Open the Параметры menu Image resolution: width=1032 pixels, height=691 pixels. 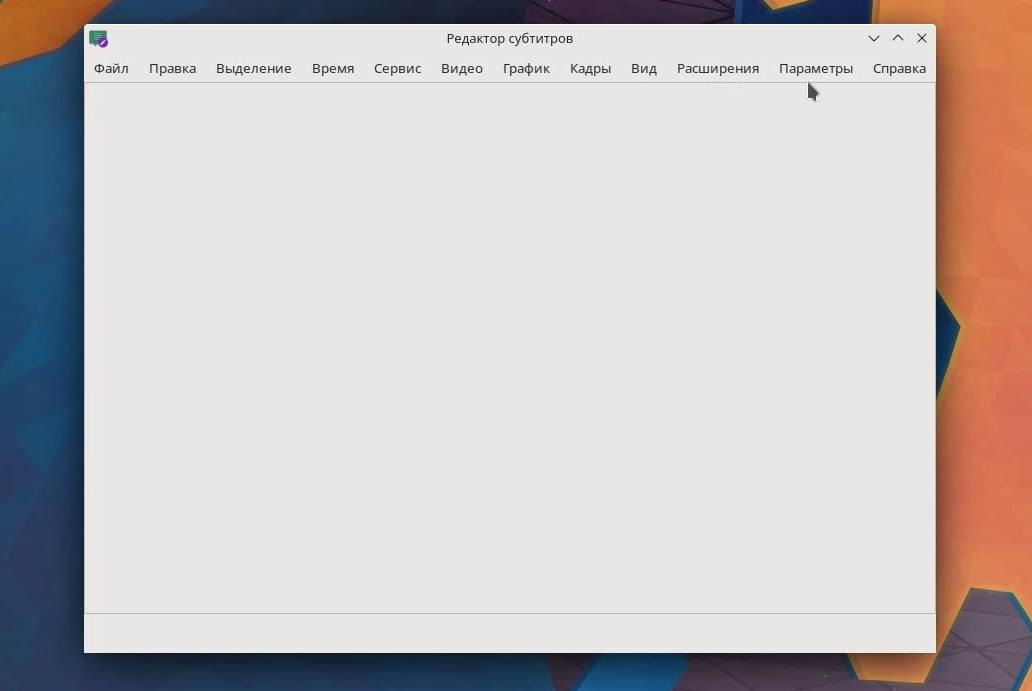pos(815,68)
